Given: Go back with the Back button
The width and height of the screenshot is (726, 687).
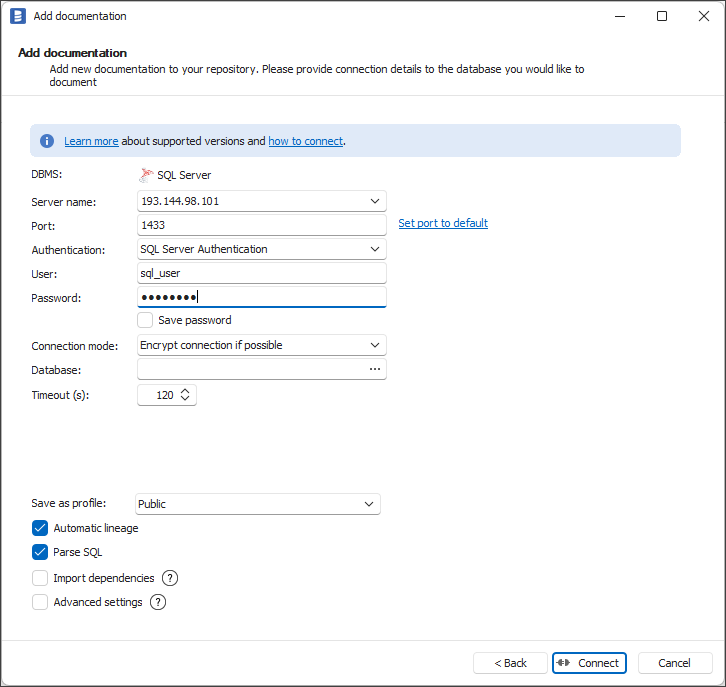Looking at the screenshot, I should 510,663.
